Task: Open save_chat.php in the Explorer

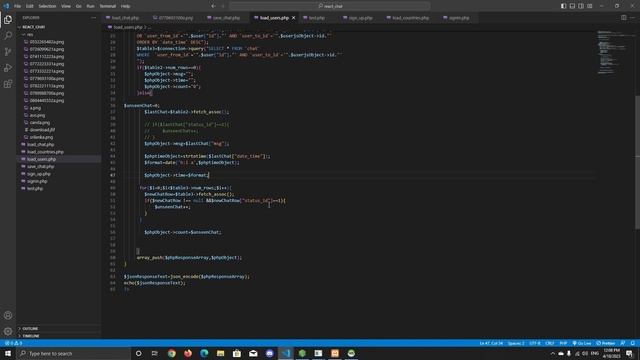Action: tap(59, 167)
